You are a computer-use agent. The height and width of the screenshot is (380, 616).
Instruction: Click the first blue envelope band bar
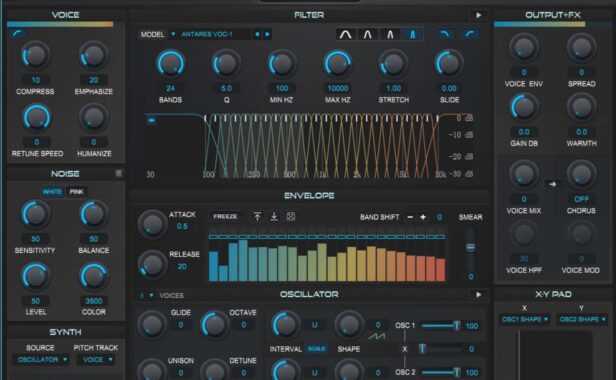point(213,266)
